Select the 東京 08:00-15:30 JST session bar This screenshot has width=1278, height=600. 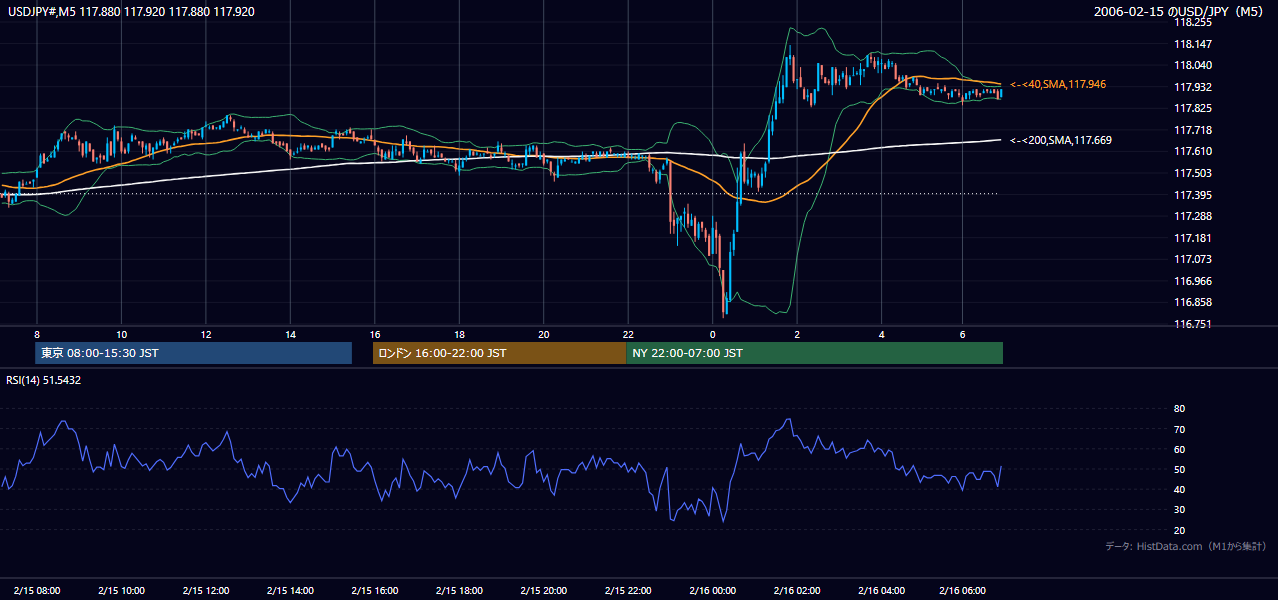pos(193,353)
